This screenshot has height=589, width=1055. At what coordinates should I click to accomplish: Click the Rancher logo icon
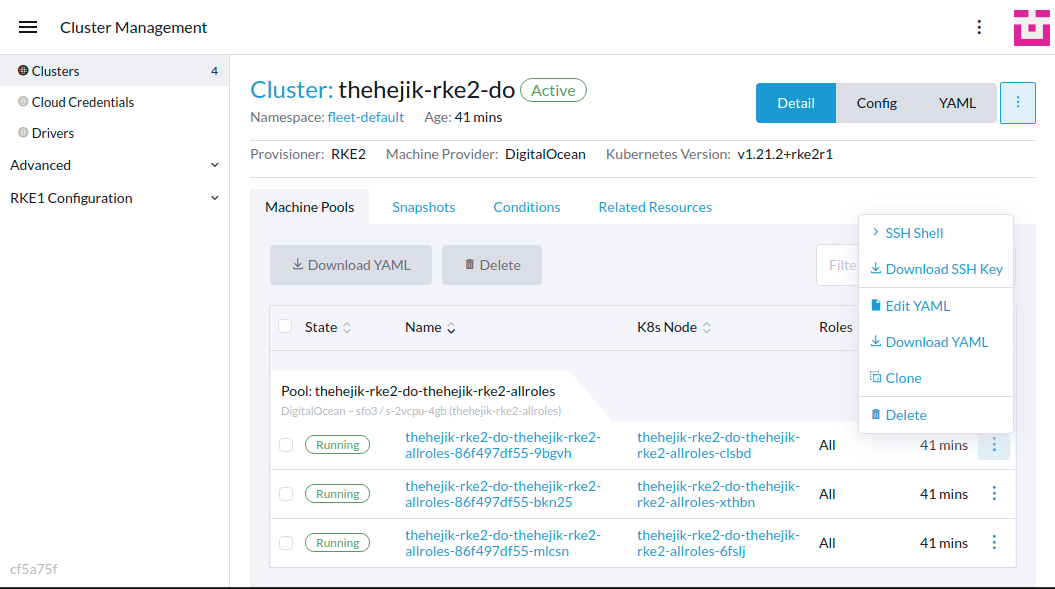(1032, 27)
